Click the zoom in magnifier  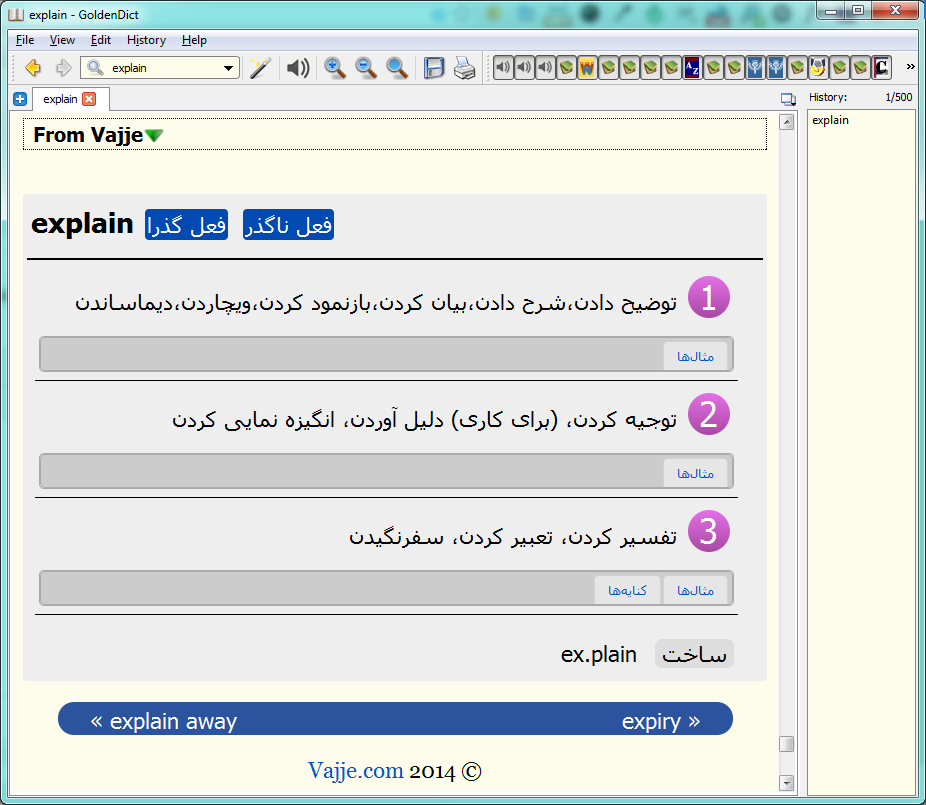tap(335, 68)
